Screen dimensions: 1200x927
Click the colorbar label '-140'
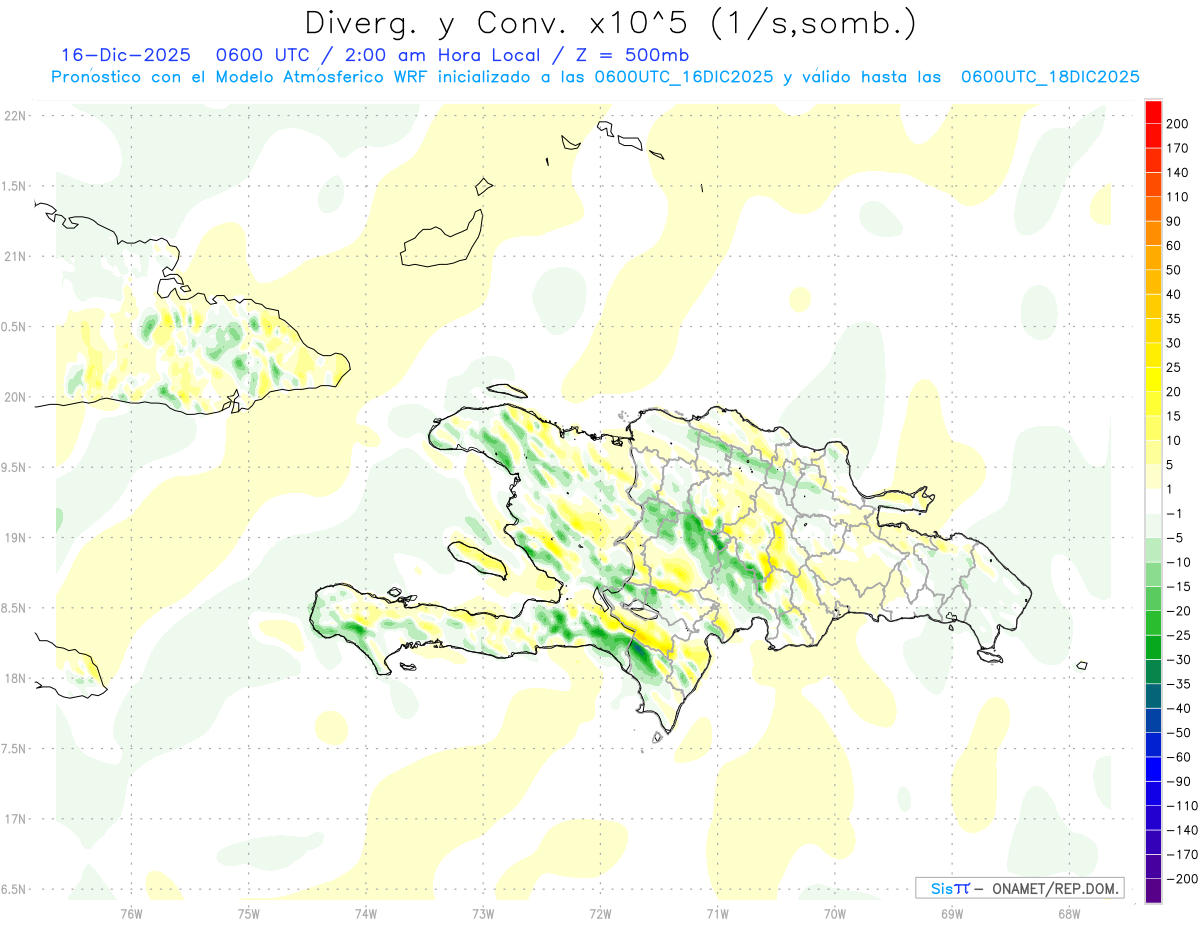tap(1183, 831)
